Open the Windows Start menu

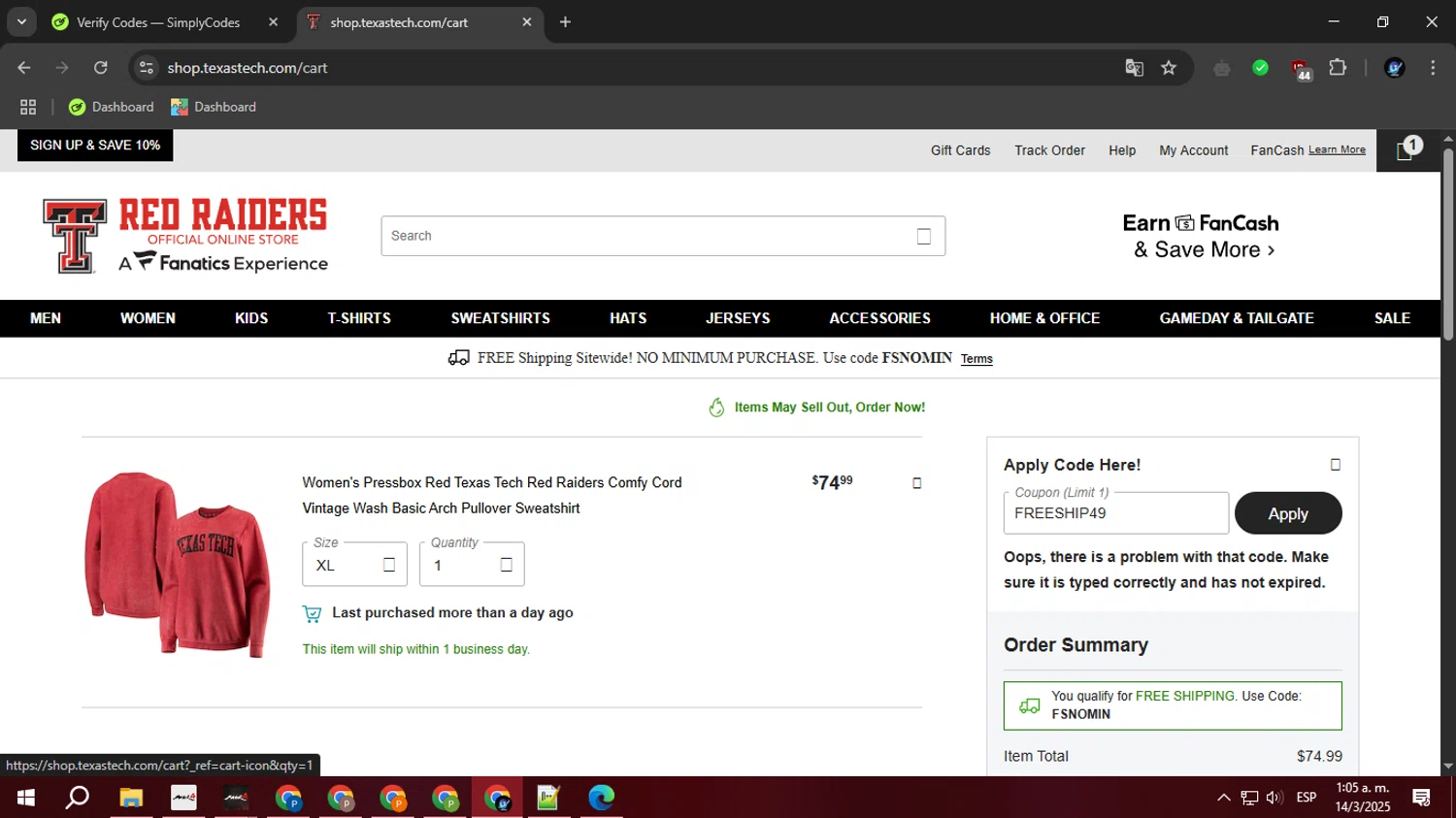26,798
